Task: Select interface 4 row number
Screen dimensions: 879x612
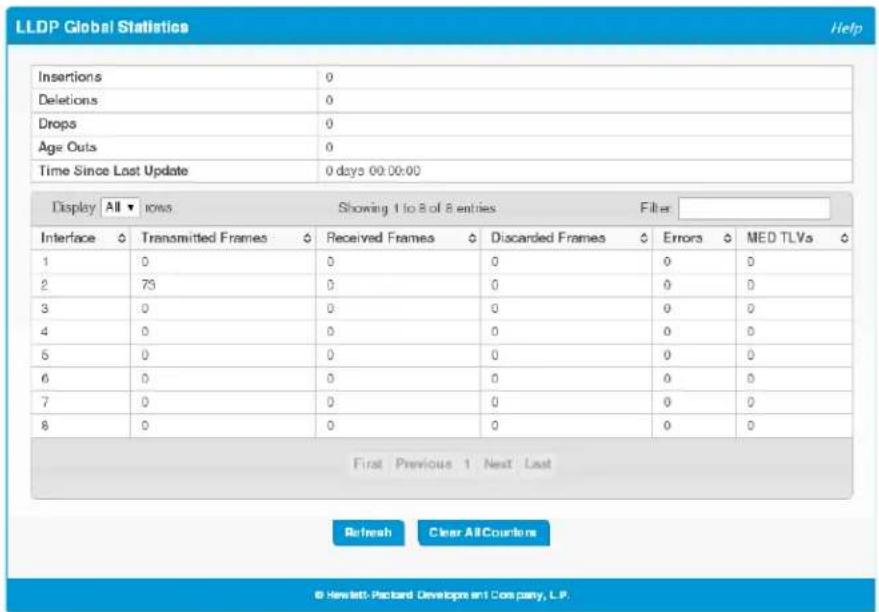Action: [45, 332]
